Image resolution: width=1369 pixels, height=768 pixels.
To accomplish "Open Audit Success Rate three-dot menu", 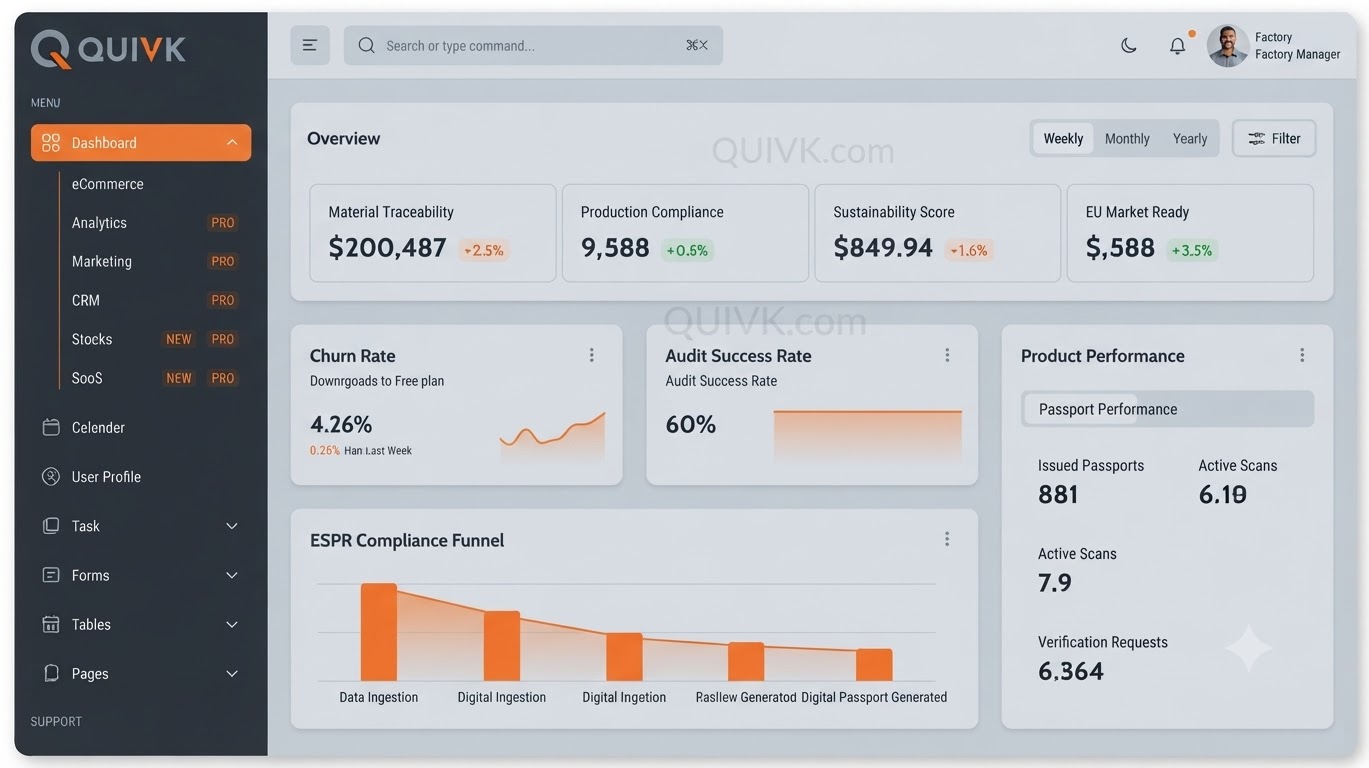I will 947,355.
